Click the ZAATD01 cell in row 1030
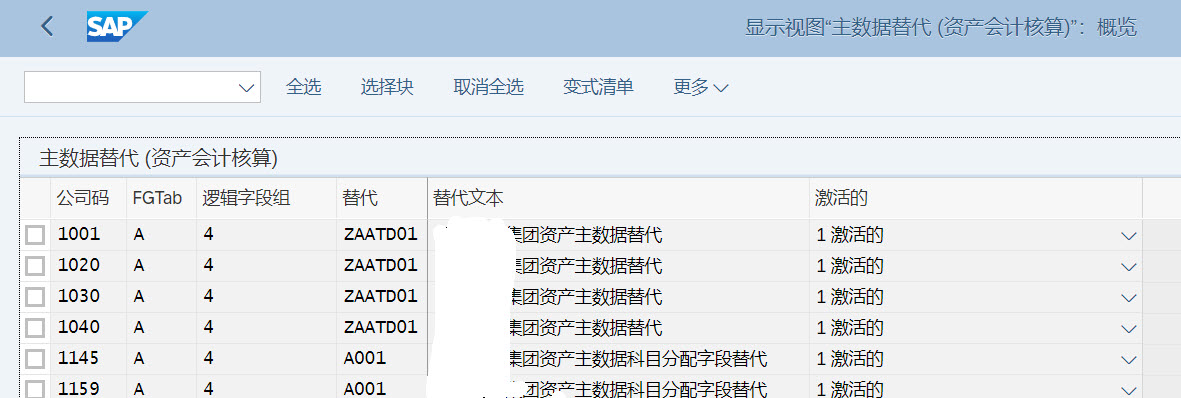Screen dimensions: 1181x398 click(382, 297)
